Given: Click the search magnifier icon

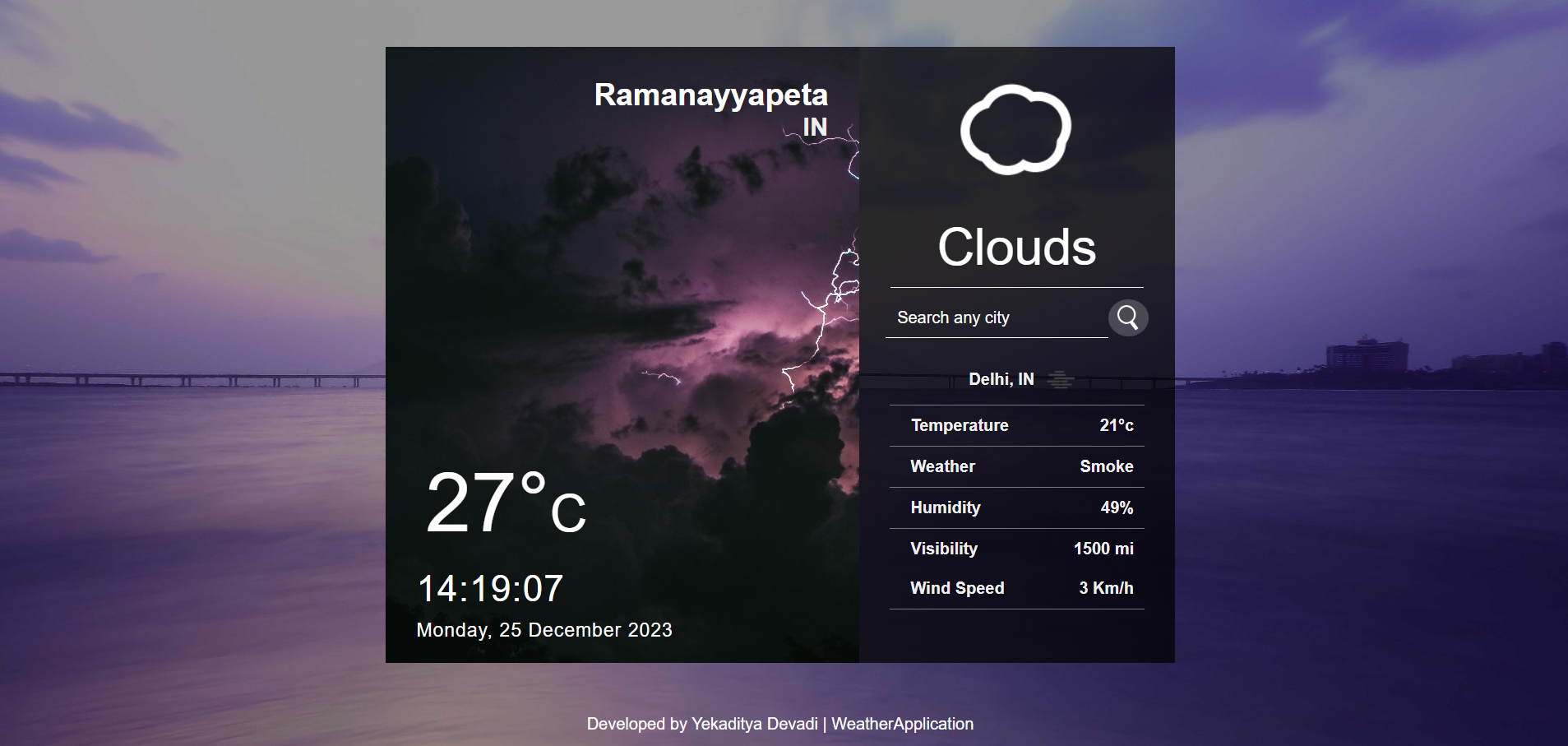Looking at the screenshot, I should [x=1128, y=317].
